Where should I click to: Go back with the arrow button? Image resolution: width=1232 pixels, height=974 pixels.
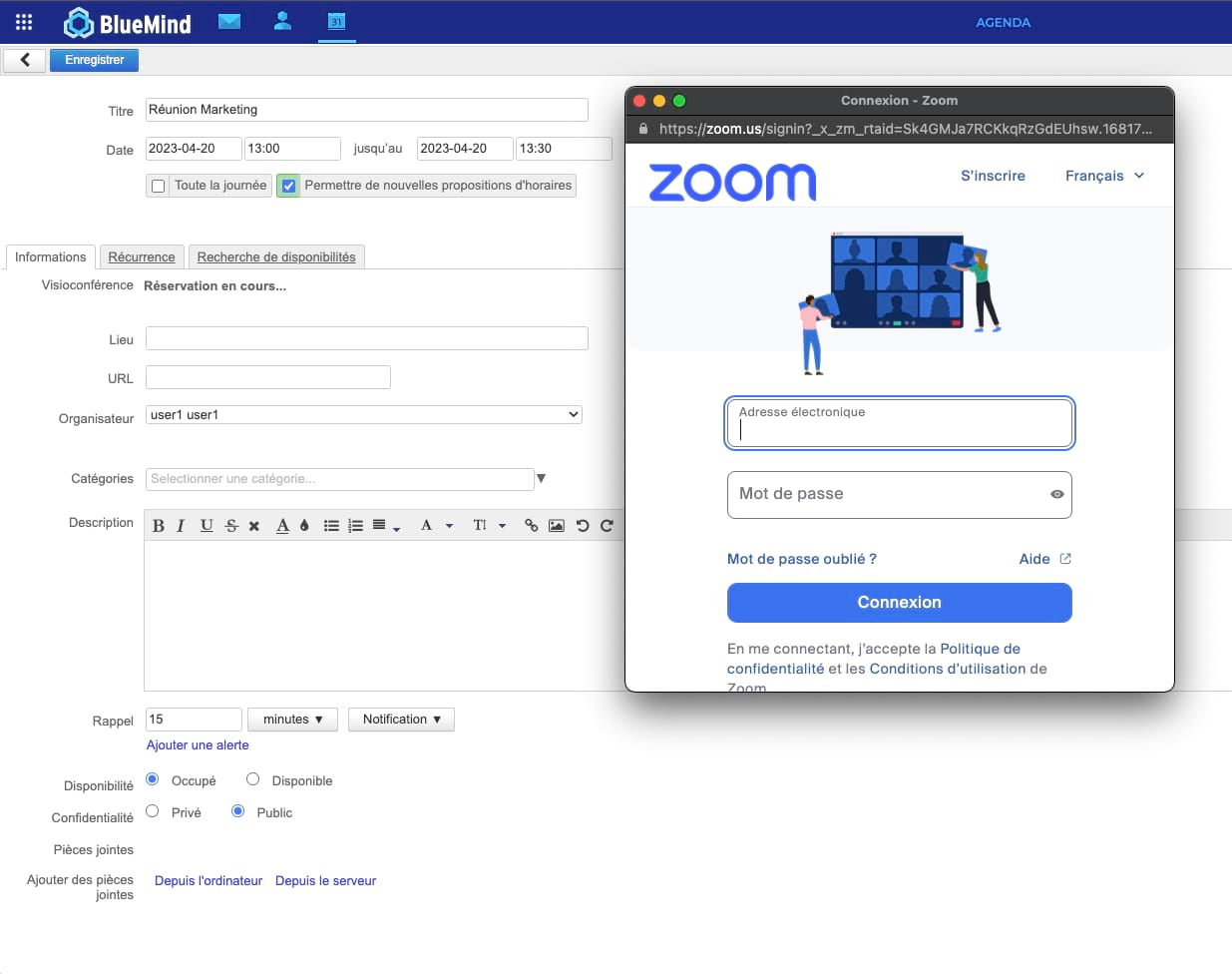(x=25, y=60)
